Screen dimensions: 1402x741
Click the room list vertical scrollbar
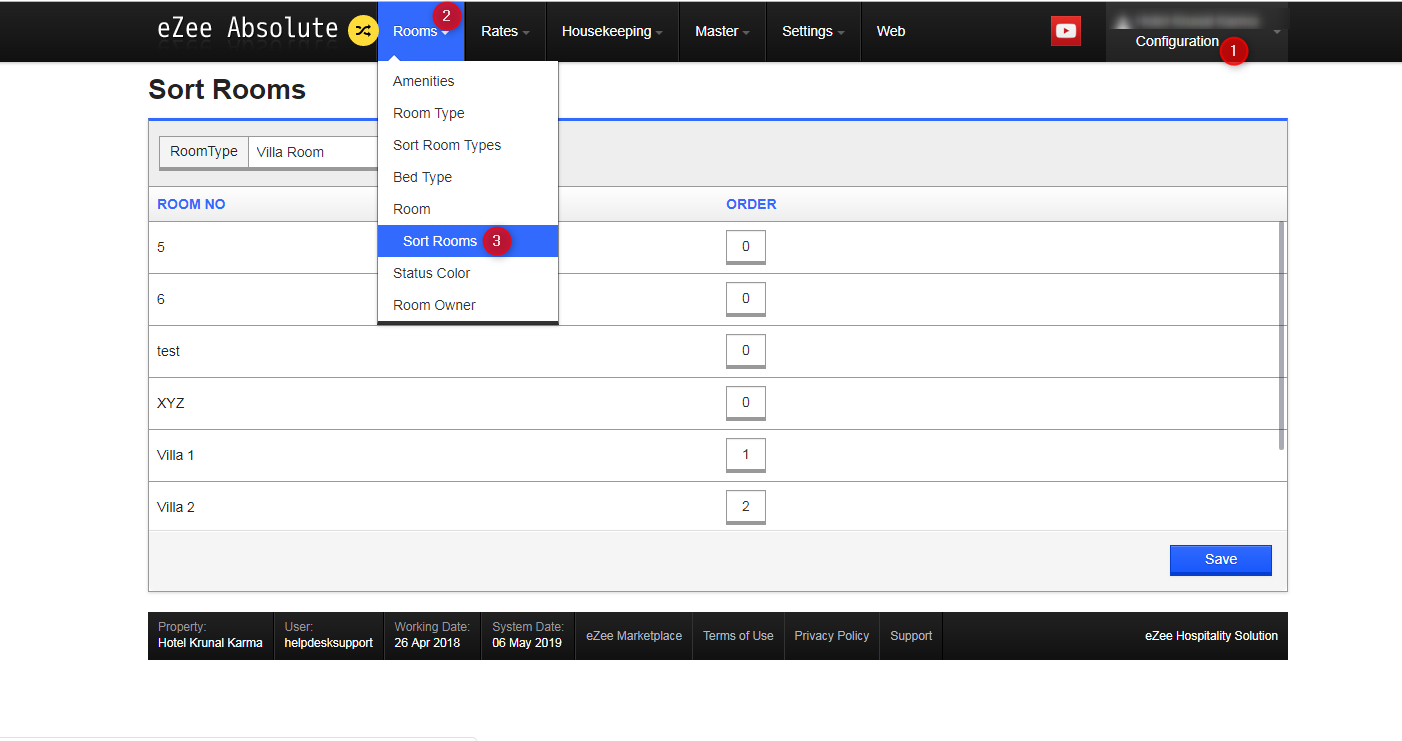point(1282,336)
